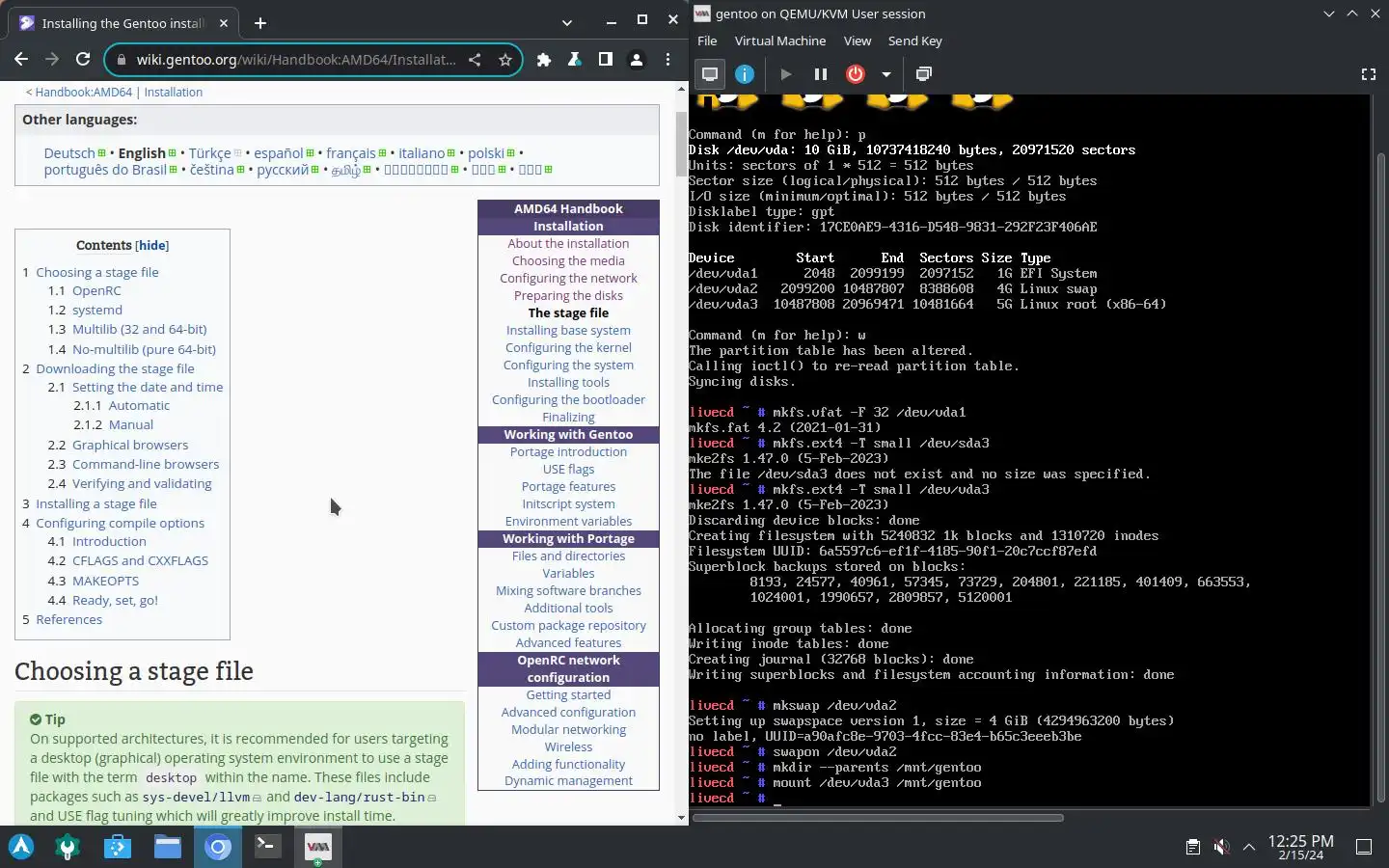Switch language to français

coord(351,153)
